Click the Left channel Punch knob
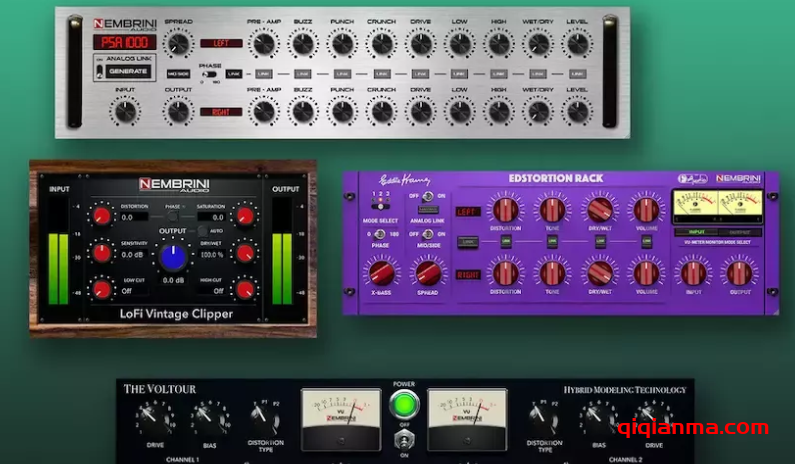Viewport: 795px width, 464px height. [x=342, y=44]
